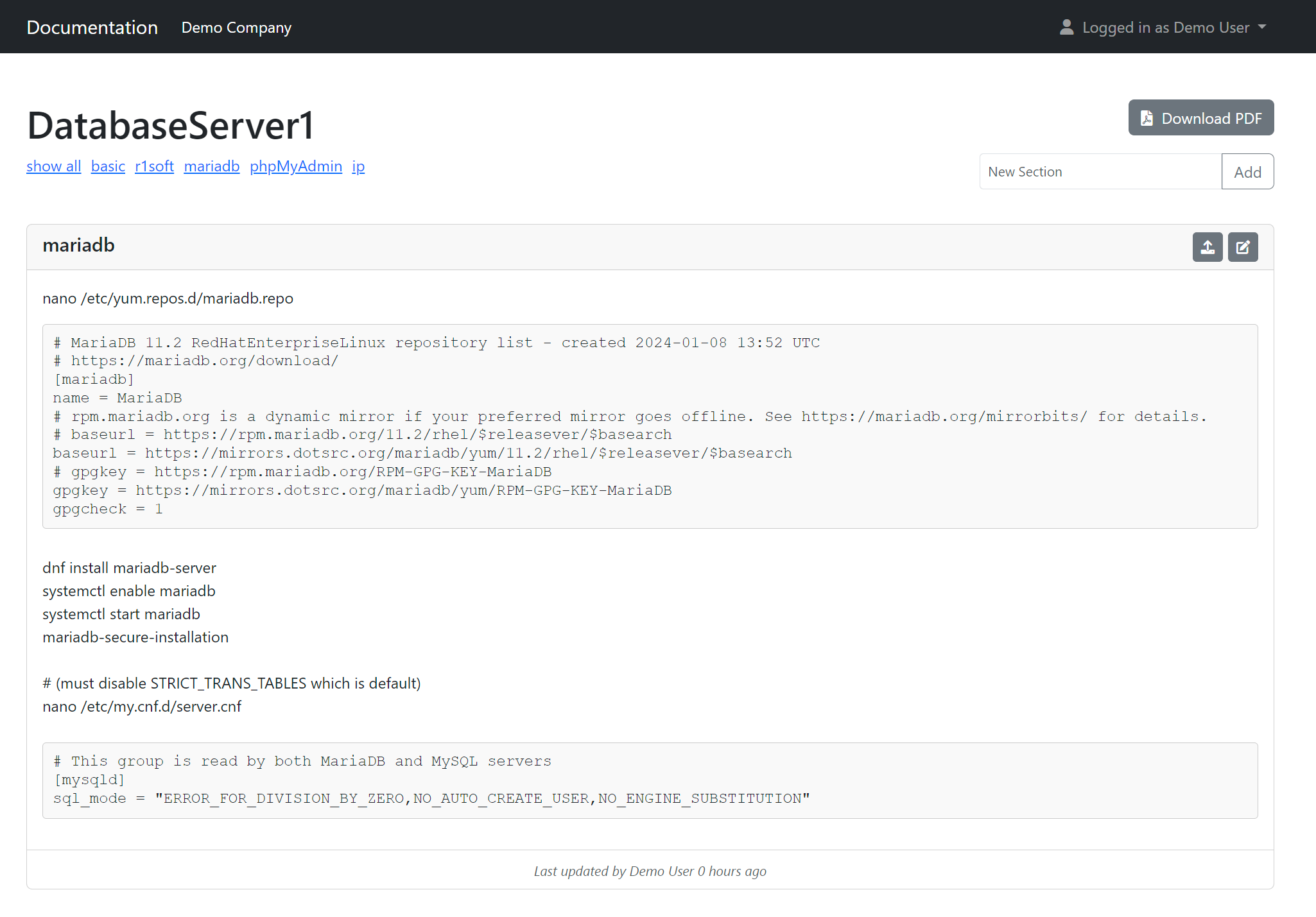
Task: Click the DatabaseServer1 page title
Action: pyautogui.click(x=171, y=125)
